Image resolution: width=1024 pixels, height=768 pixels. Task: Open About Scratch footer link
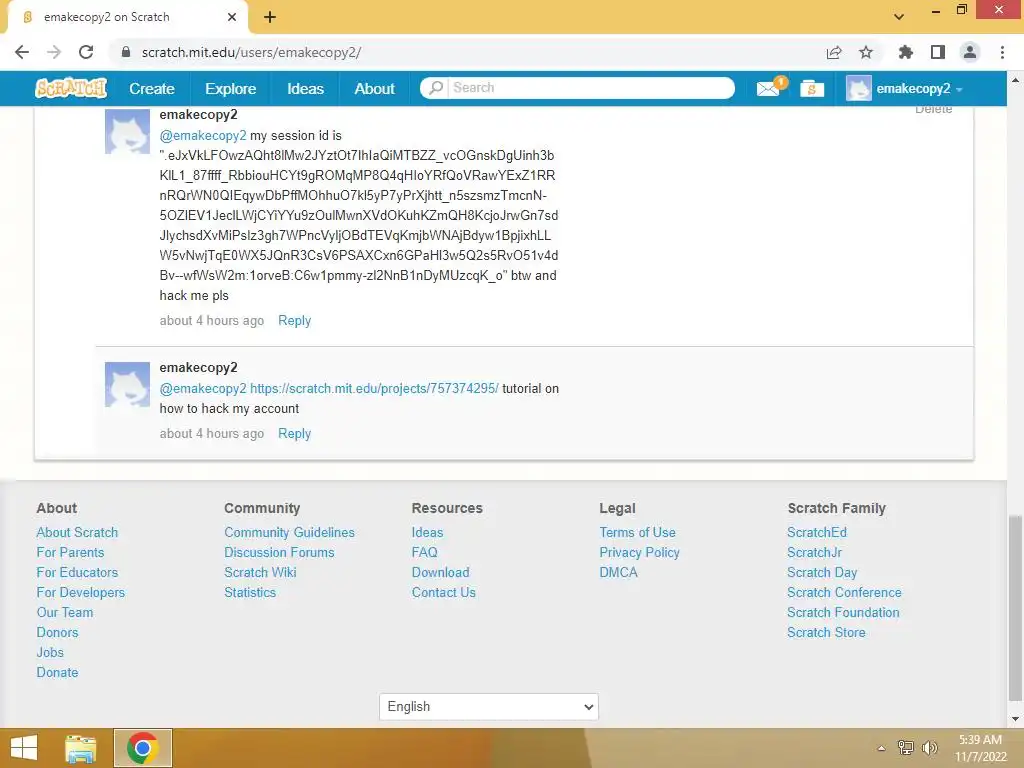(77, 532)
